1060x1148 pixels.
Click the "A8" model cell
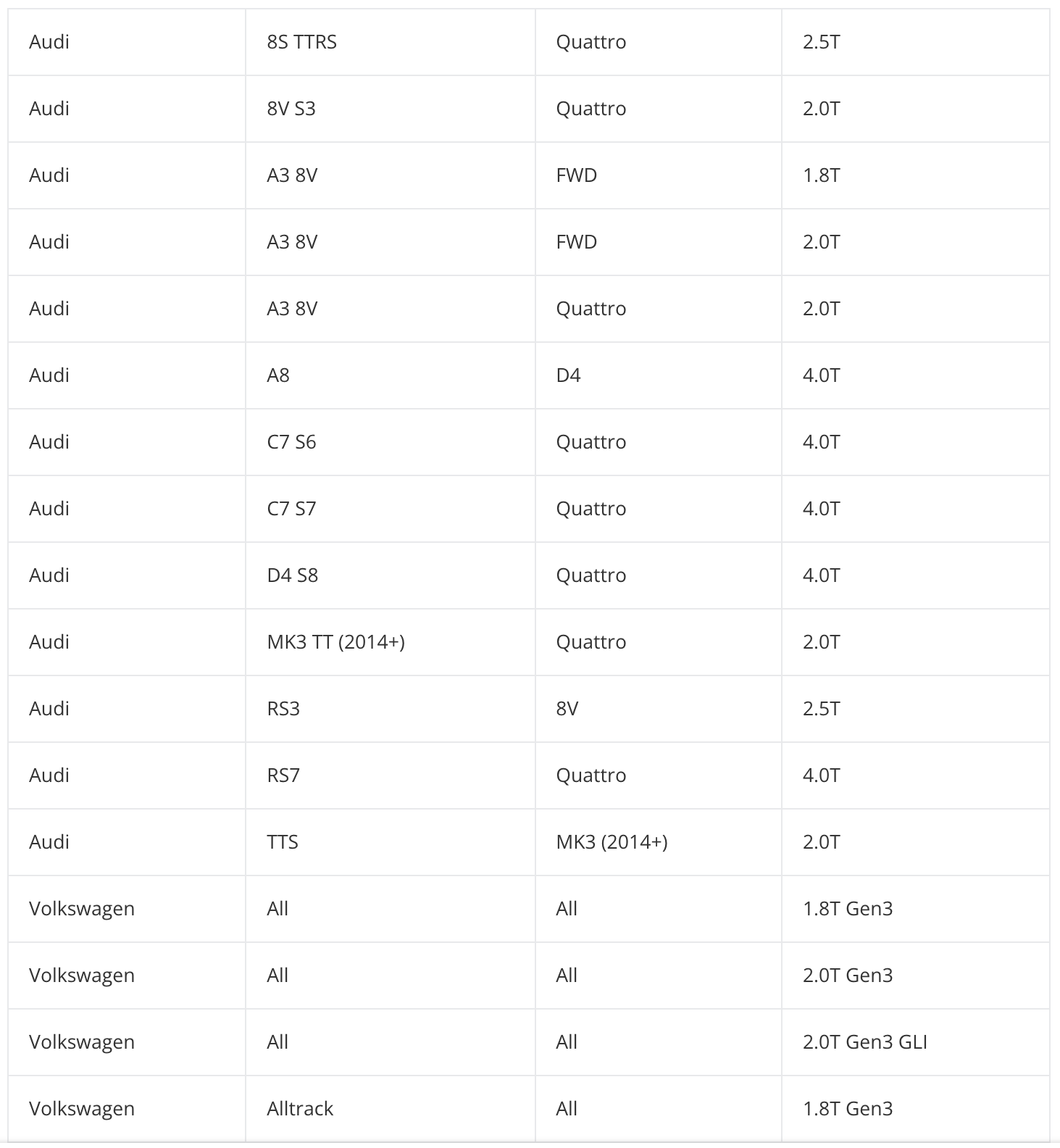[278, 375]
